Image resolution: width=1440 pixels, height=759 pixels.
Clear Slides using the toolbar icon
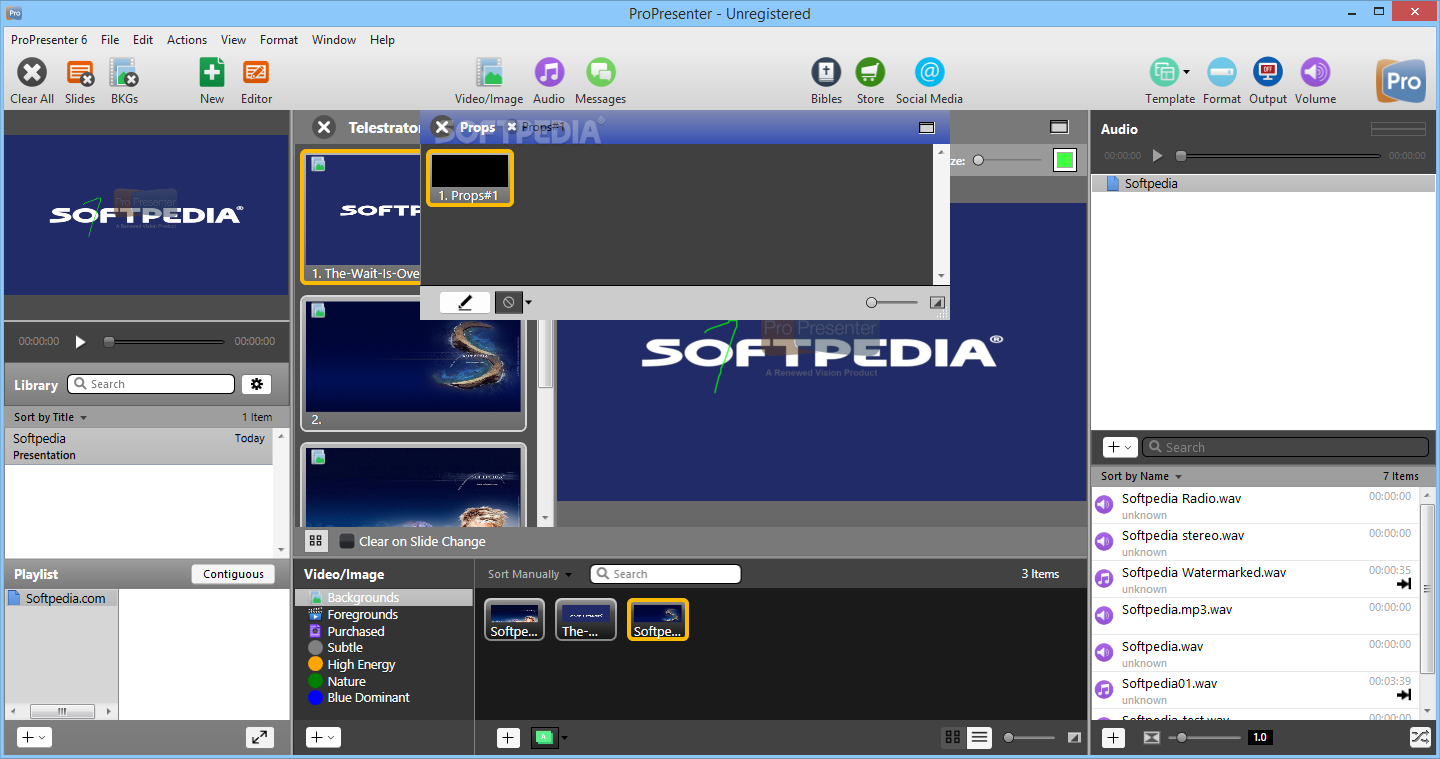[80, 73]
